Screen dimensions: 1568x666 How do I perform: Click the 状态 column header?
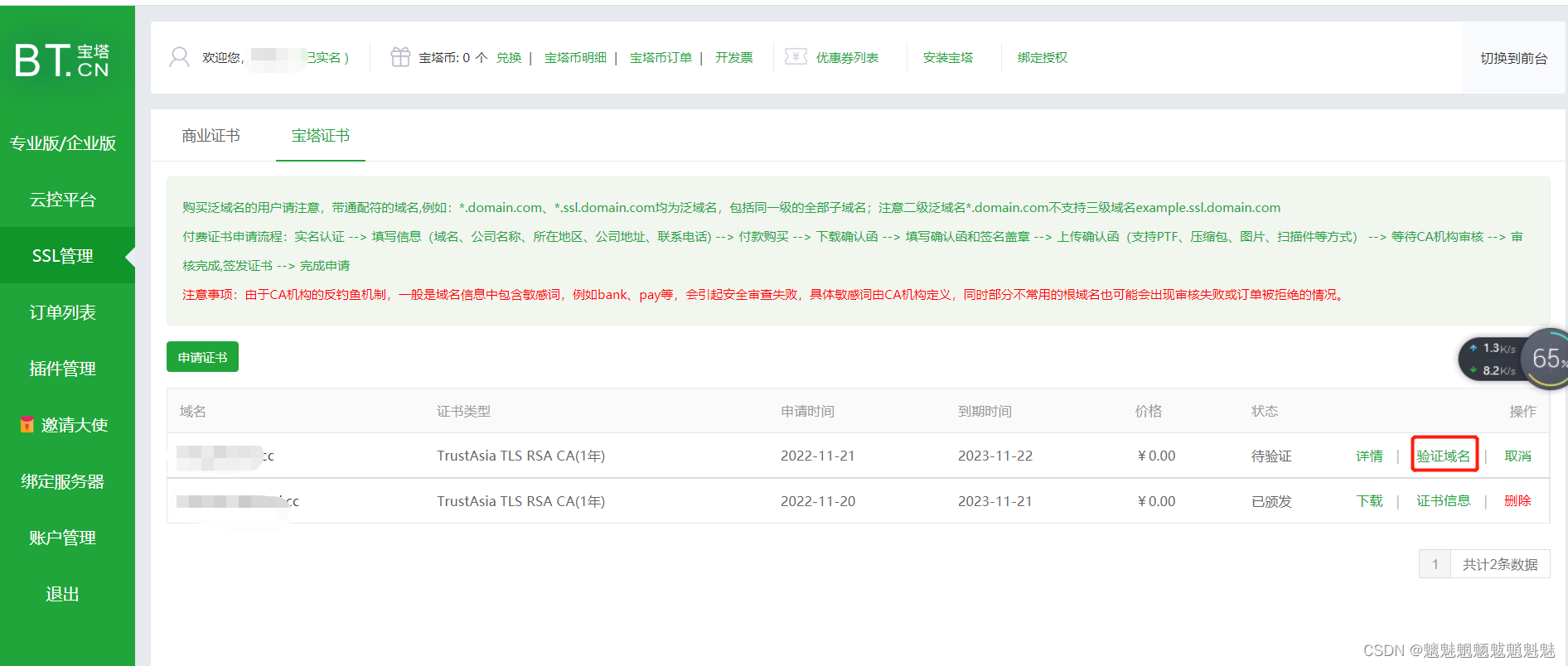[1265, 412]
